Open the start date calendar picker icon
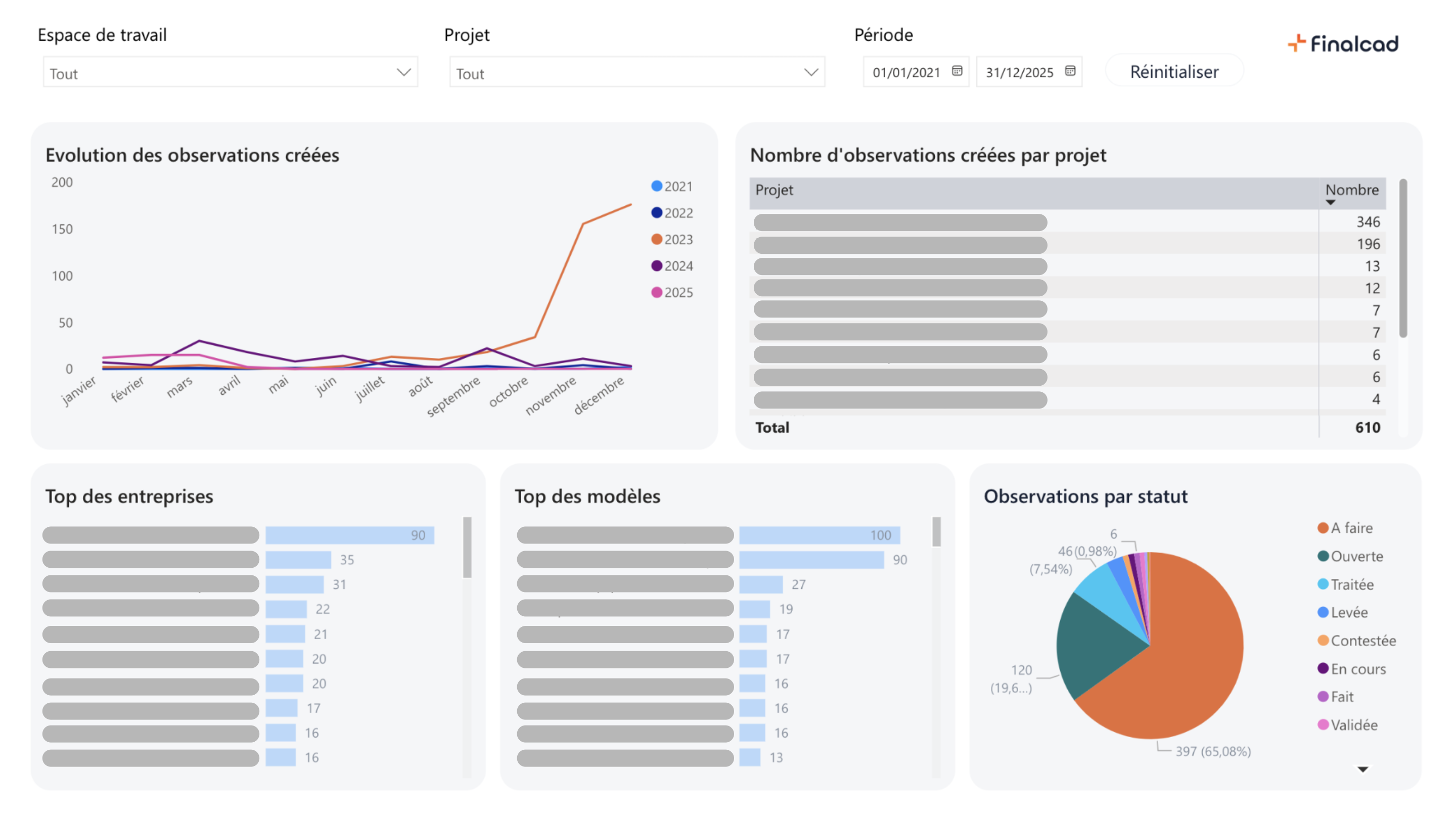 957,71
